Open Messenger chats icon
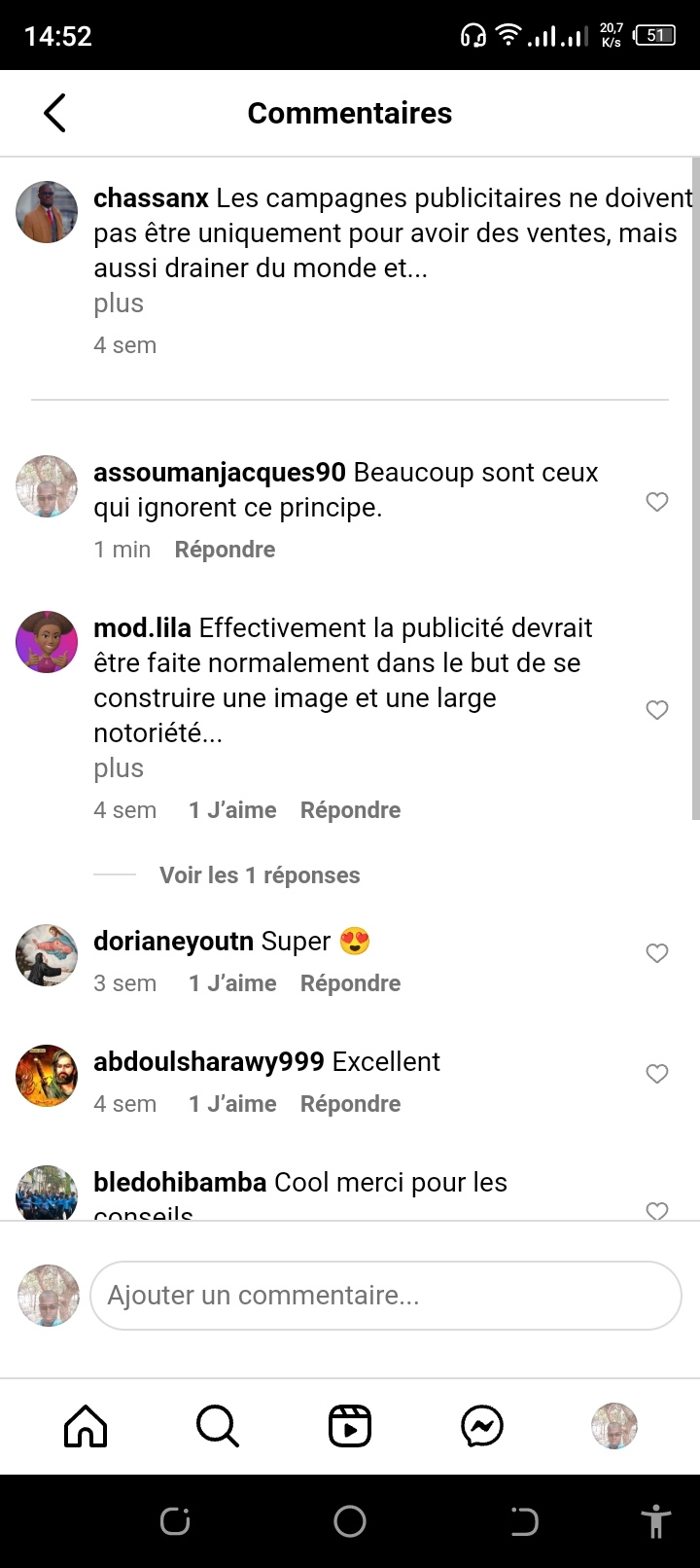The height and width of the screenshot is (1568, 700). click(x=482, y=1427)
